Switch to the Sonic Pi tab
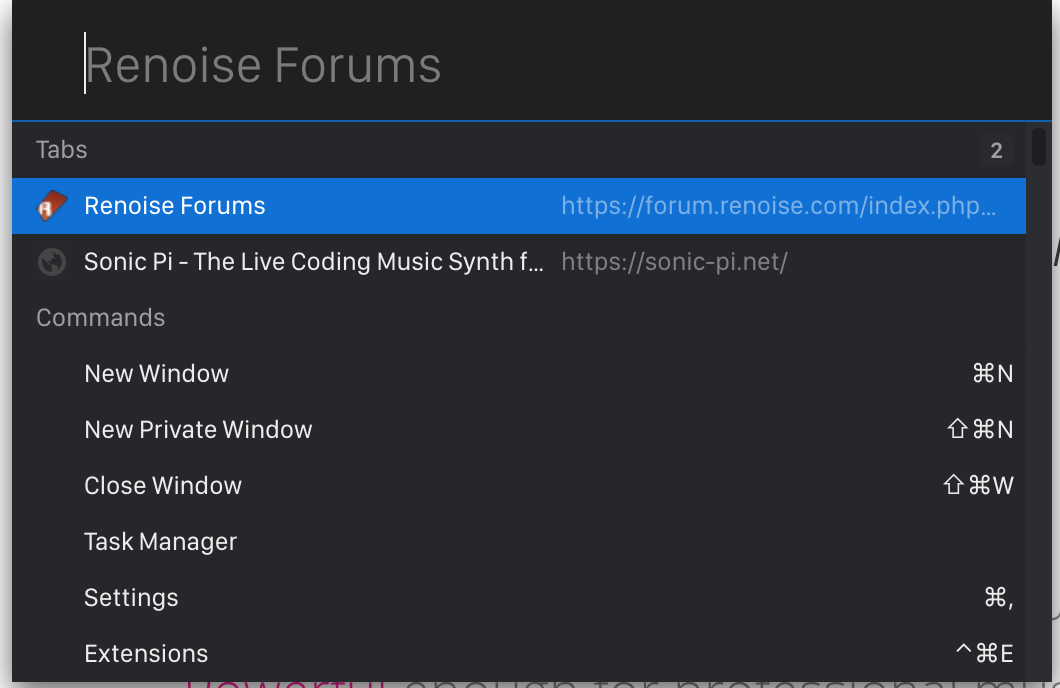Viewport: 1060px width, 688px height. coord(519,262)
